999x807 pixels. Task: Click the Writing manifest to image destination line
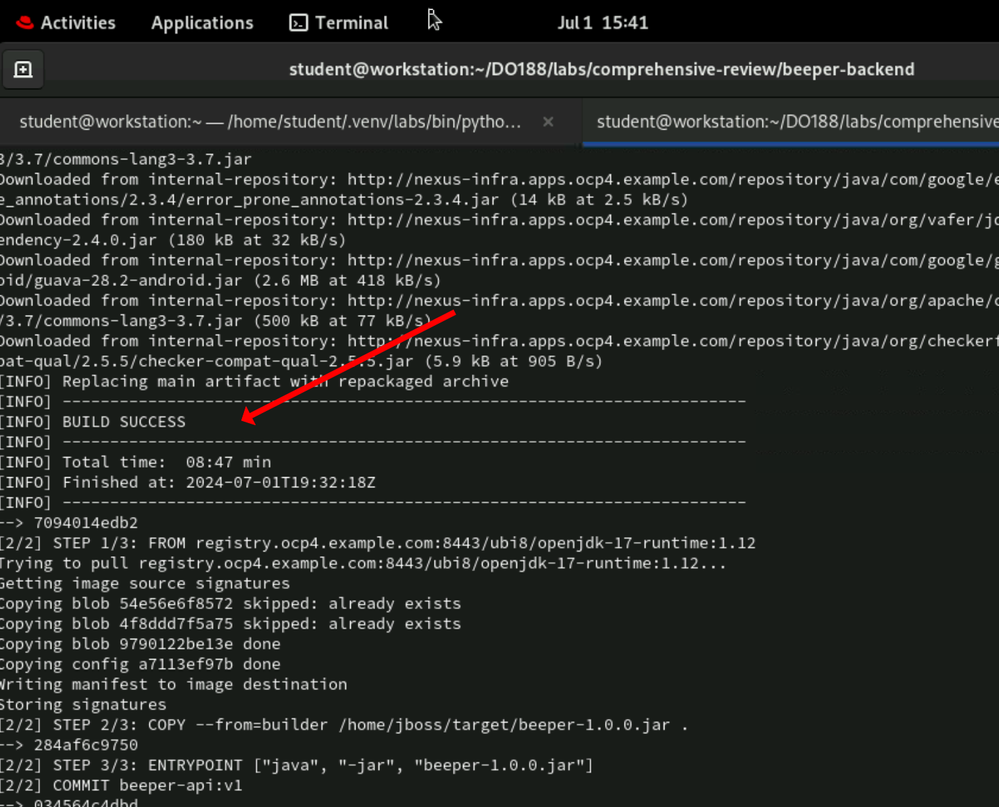click(x=173, y=684)
